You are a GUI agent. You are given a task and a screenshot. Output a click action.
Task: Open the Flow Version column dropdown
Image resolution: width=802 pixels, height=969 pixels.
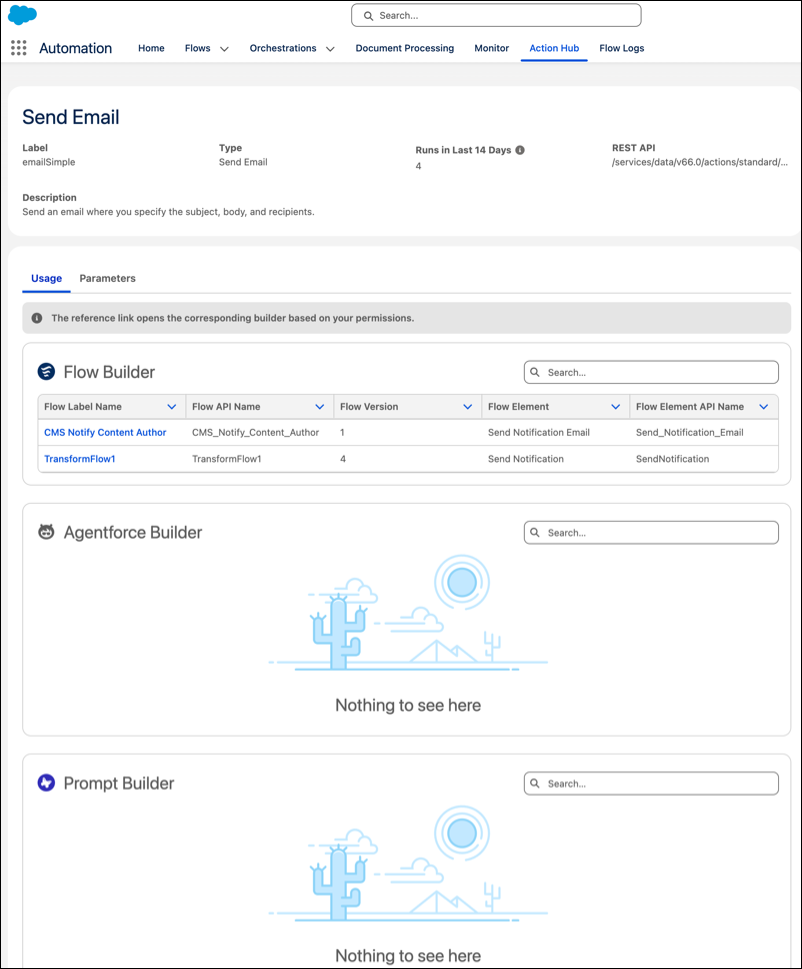468,407
